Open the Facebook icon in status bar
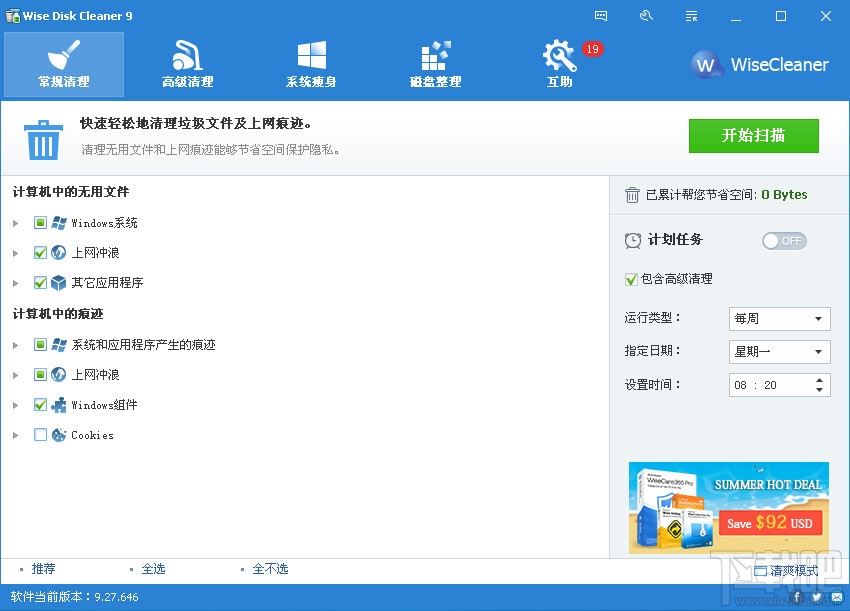The height and width of the screenshot is (611, 850). click(x=797, y=597)
